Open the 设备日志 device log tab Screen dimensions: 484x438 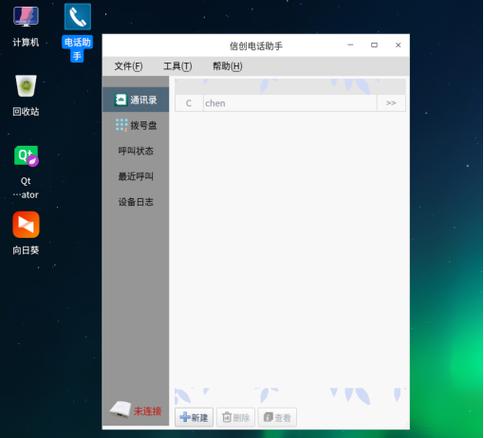(136, 202)
